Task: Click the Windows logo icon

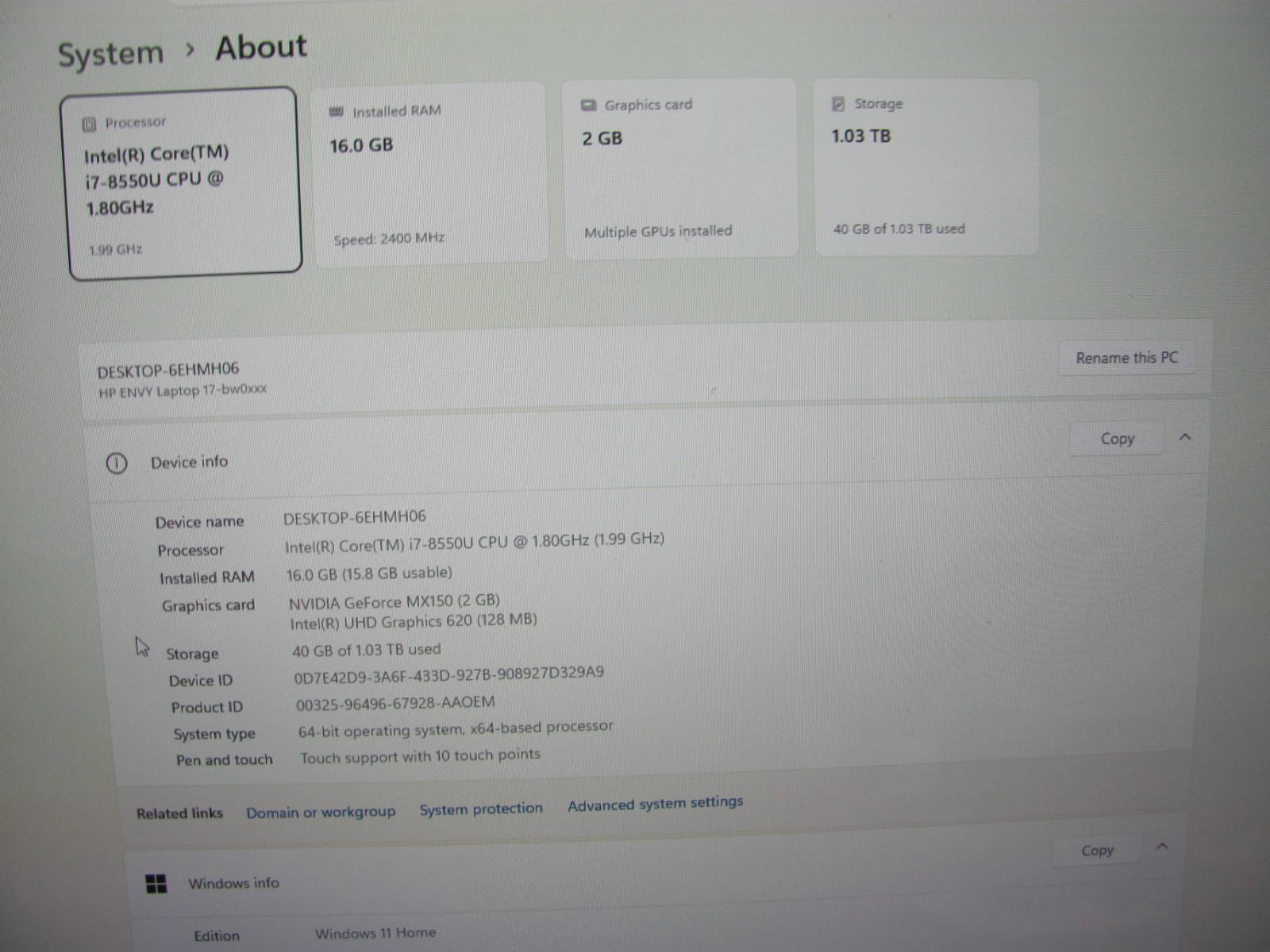Action: [156, 884]
